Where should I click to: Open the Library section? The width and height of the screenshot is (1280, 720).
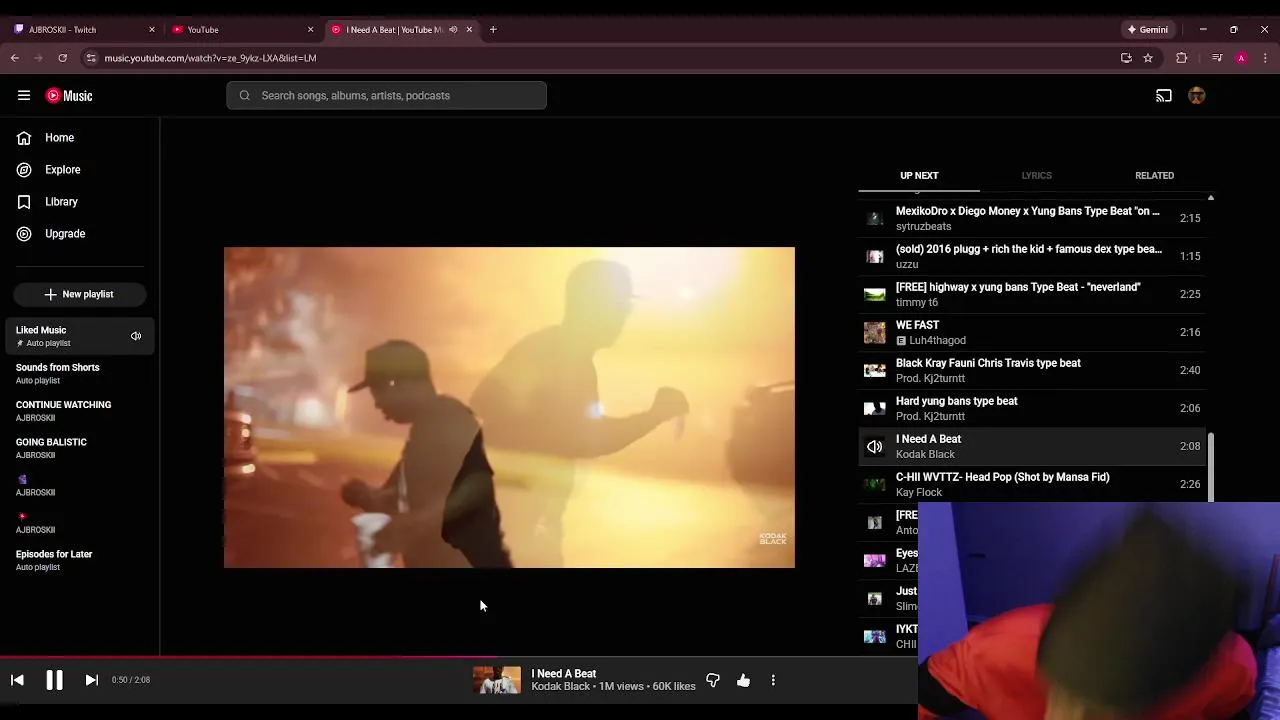coord(80,202)
